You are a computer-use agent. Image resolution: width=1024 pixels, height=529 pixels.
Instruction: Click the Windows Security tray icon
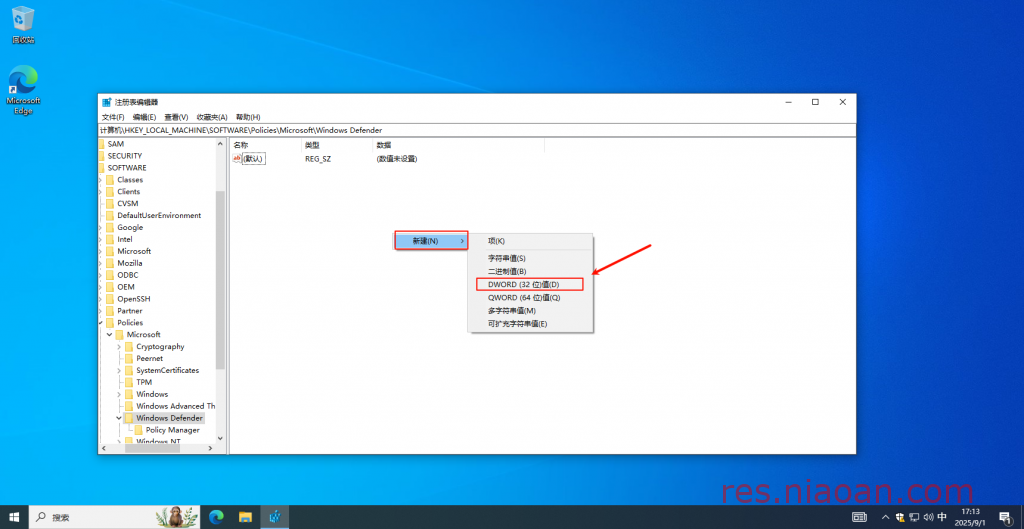900,517
